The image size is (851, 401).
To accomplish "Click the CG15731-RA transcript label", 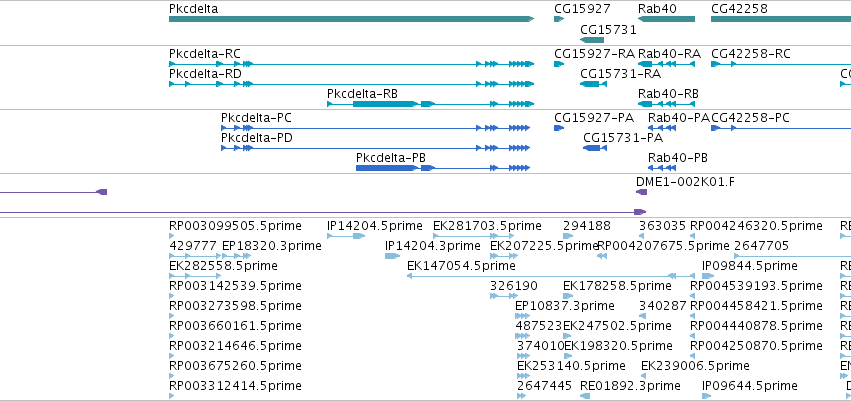I will (x=620, y=74).
